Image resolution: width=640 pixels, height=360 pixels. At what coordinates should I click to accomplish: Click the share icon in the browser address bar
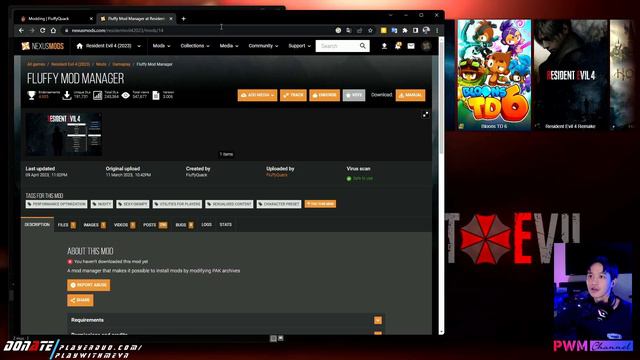pyautogui.click(x=359, y=30)
